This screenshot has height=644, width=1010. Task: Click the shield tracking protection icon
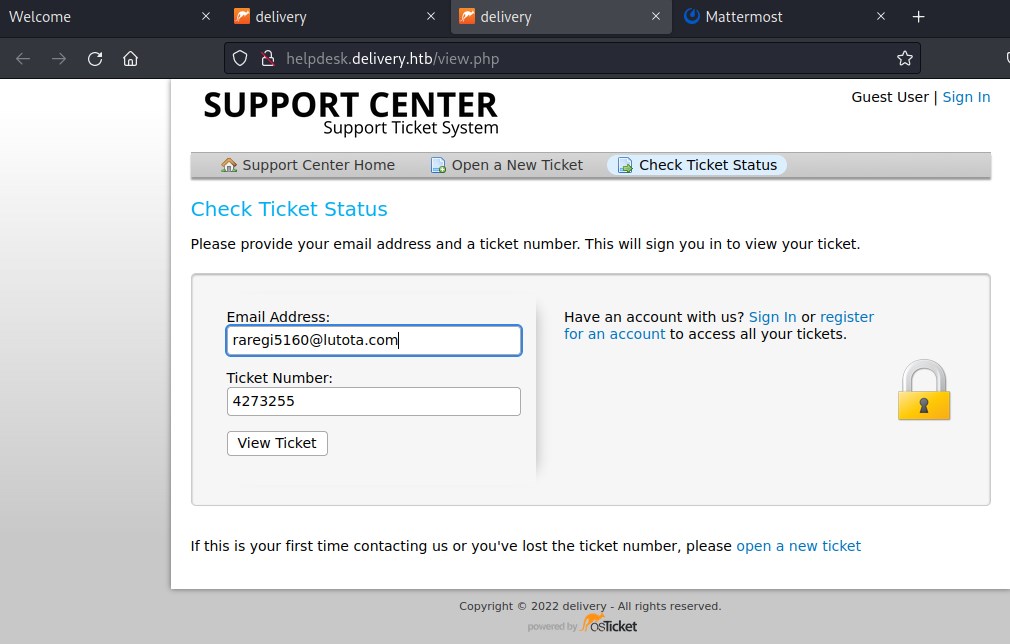[x=240, y=59]
